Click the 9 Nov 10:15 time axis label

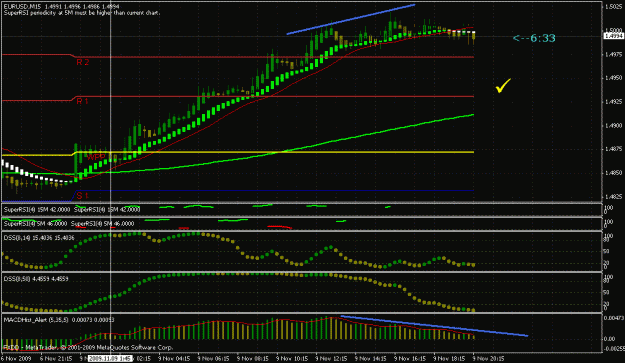pyautogui.click(x=291, y=359)
